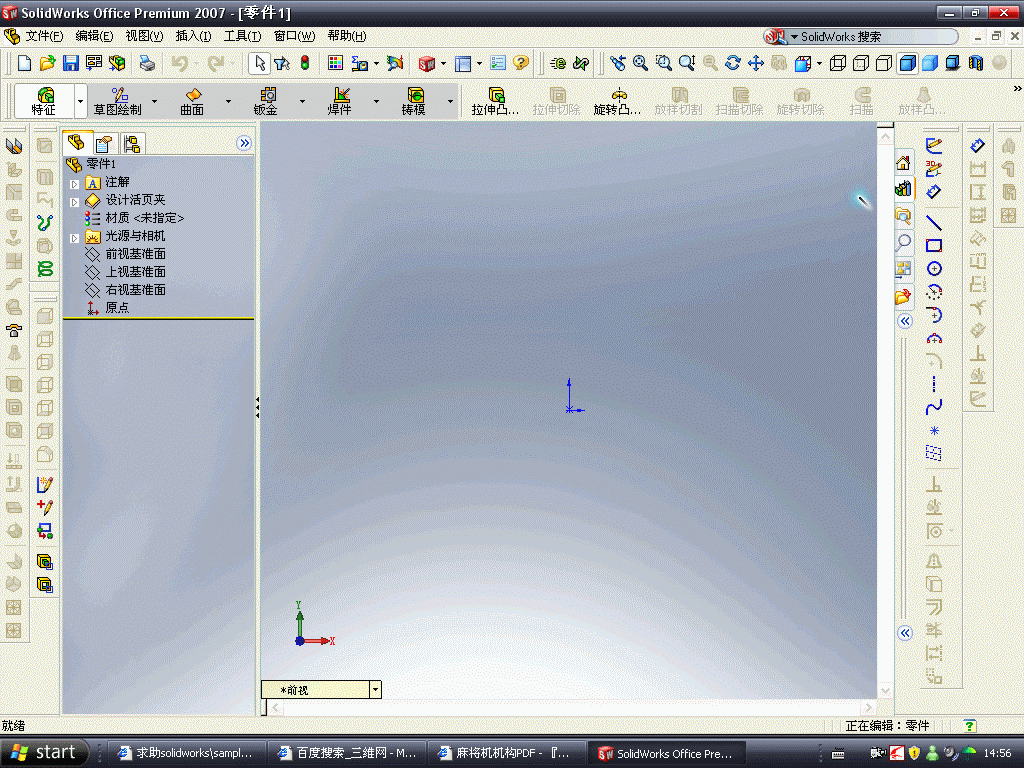Click the traffic-light Rebuild icon
This screenshot has height=768, width=1024.
tap(305, 63)
